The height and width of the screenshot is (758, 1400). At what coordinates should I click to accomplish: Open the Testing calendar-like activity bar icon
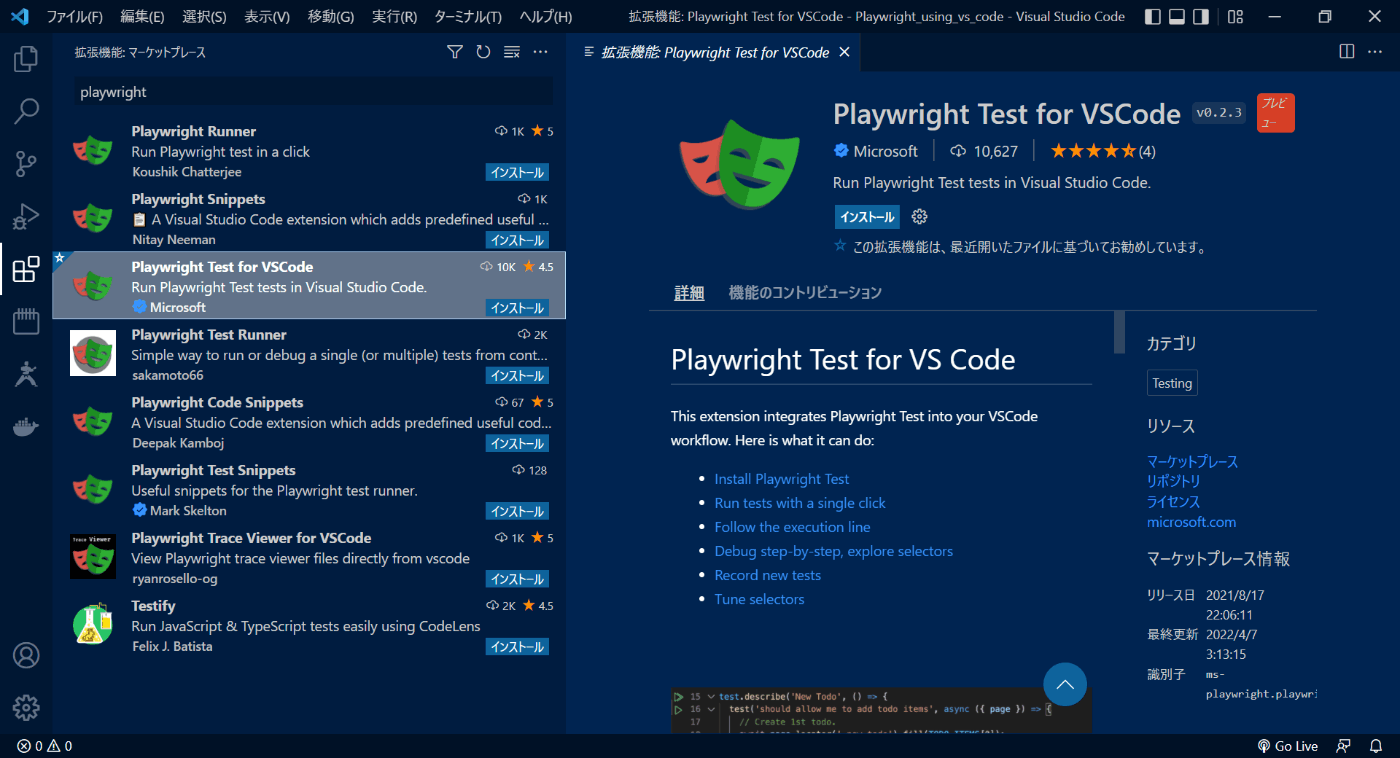(26, 321)
